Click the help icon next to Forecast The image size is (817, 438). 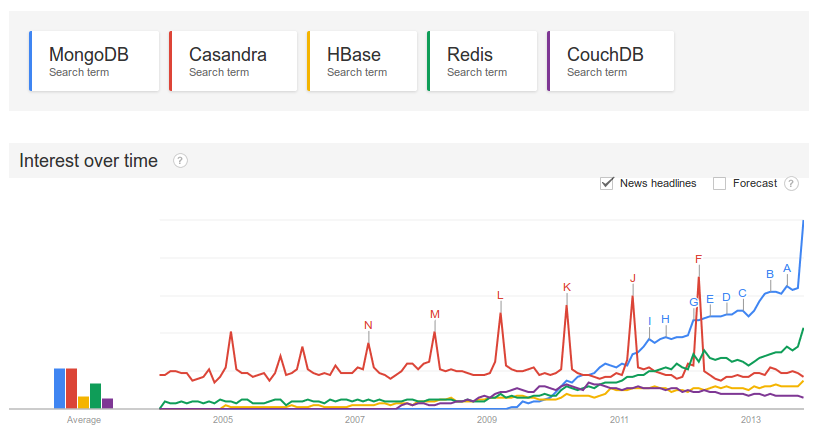[791, 183]
